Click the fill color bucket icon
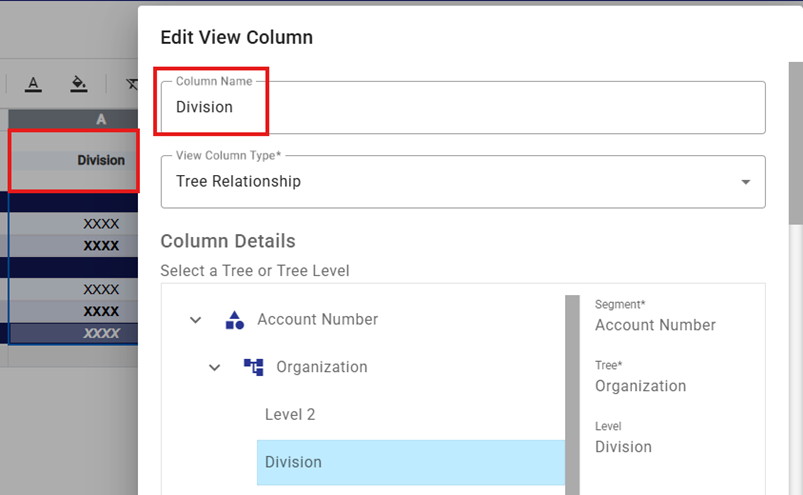The image size is (803, 495). (78, 84)
